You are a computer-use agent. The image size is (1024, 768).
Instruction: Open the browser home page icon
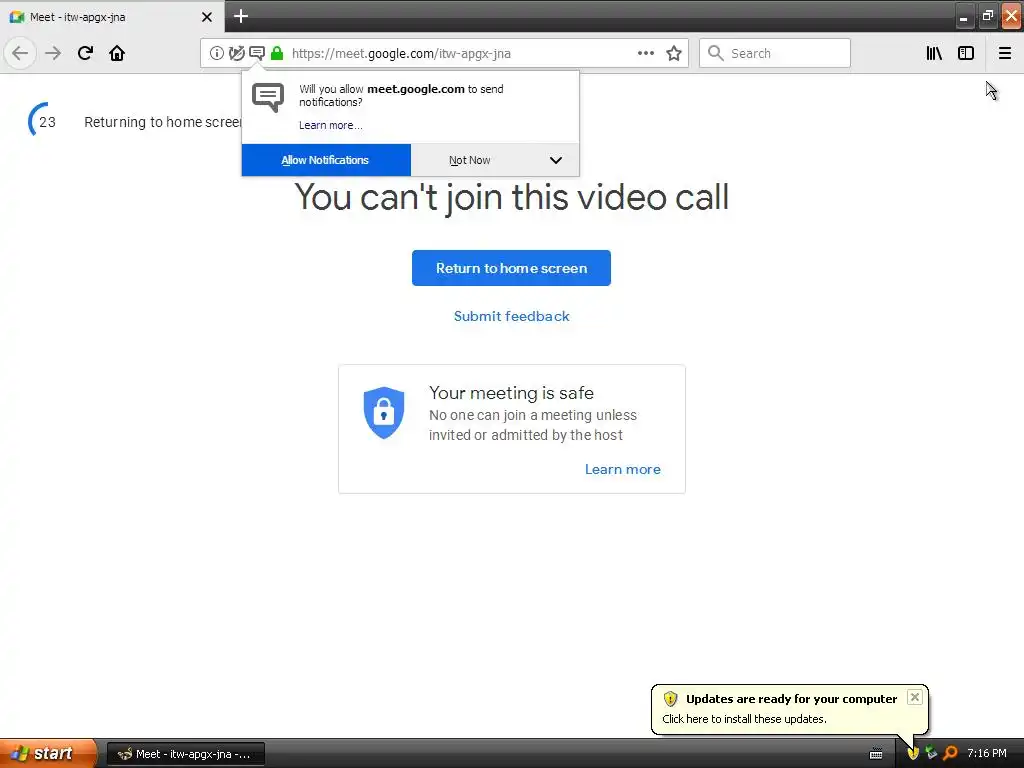tap(117, 53)
